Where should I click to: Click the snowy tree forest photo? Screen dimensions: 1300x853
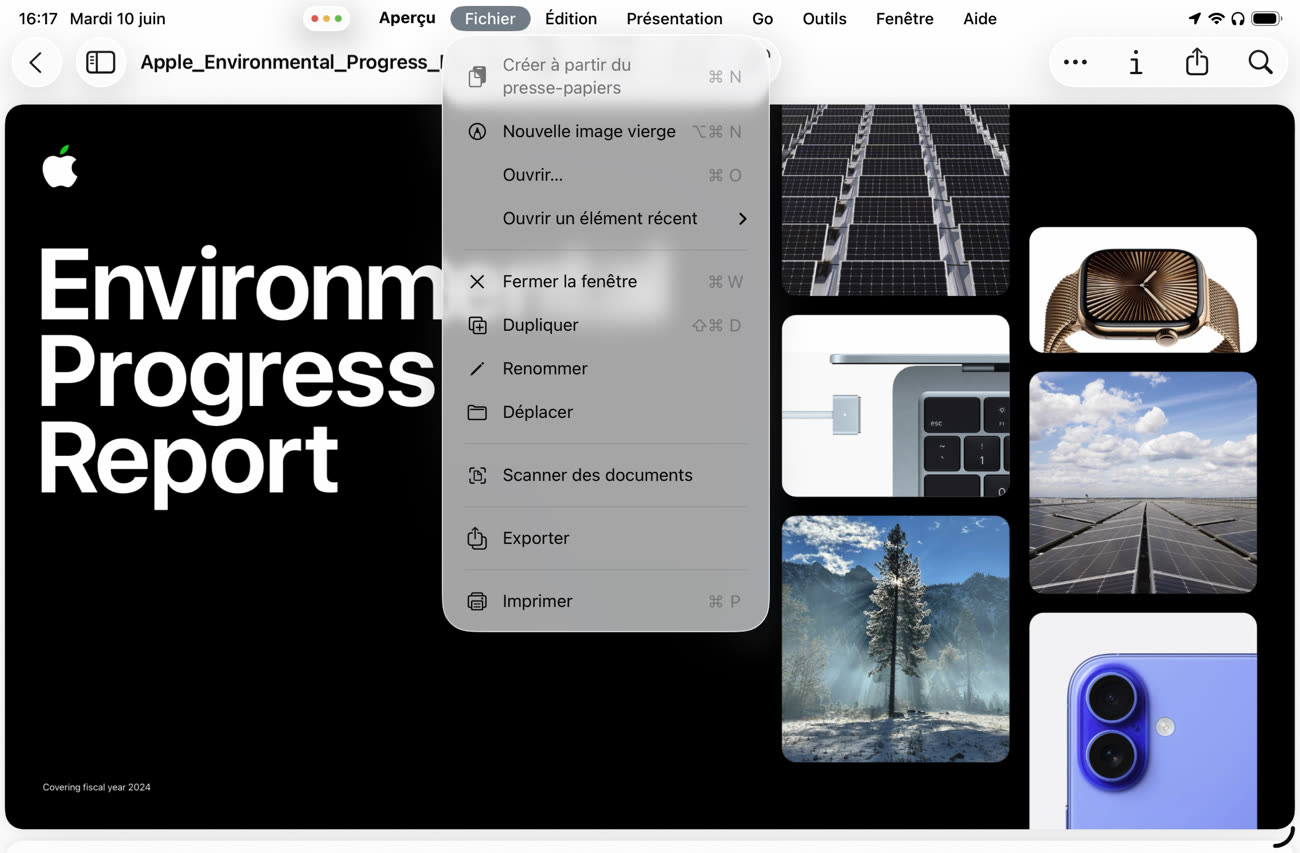[x=895, y=639]
